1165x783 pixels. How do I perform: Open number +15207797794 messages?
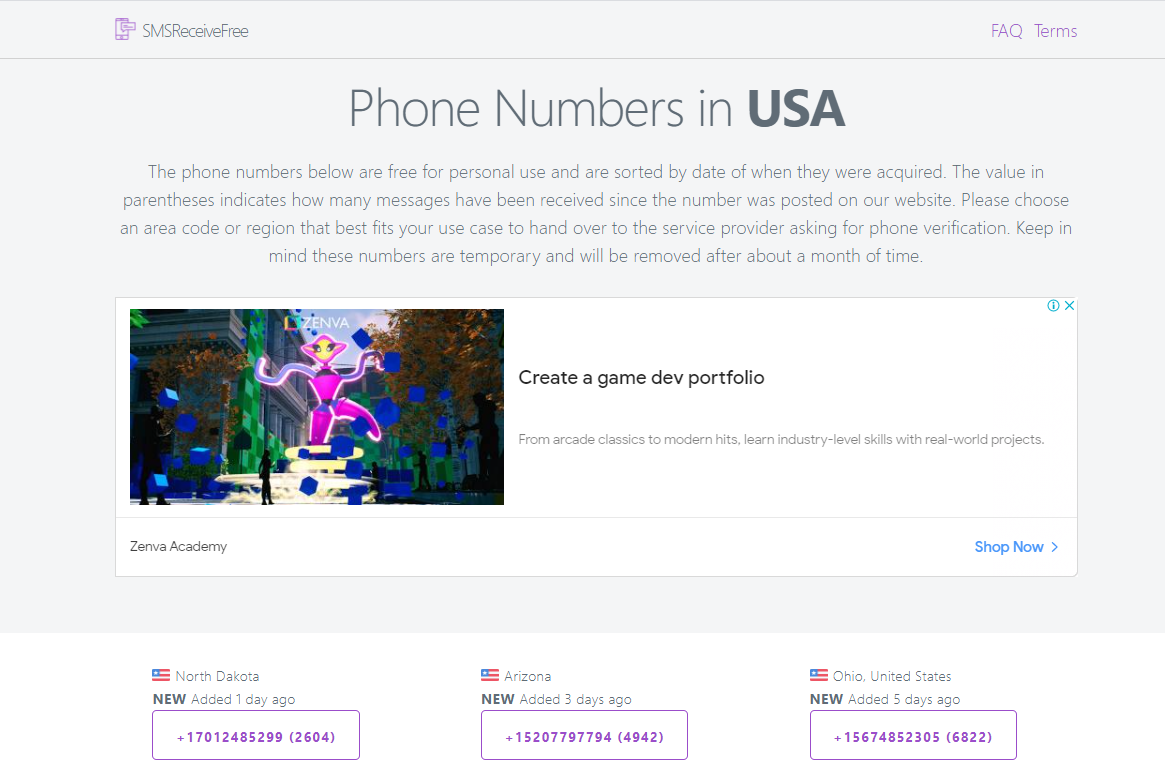[x=584, y=735]
